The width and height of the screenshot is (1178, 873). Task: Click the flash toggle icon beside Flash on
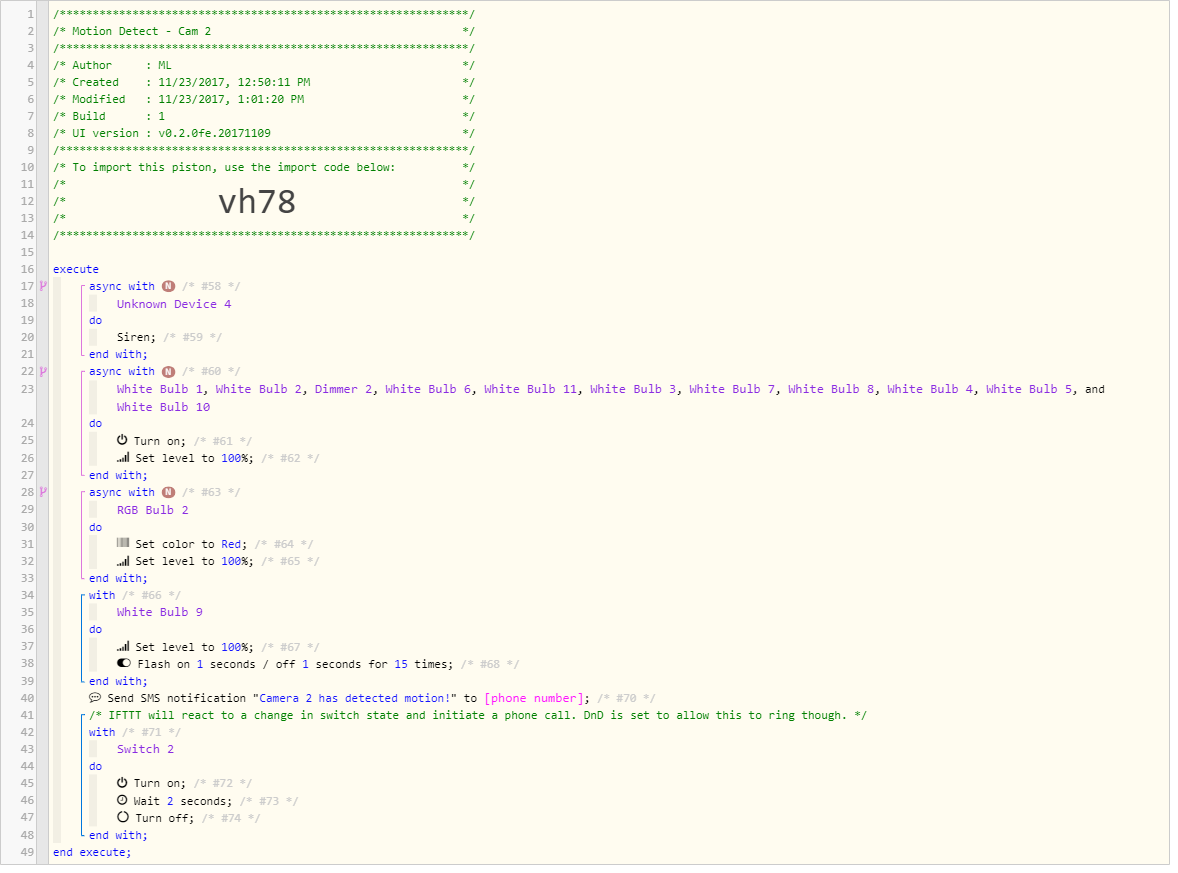click(x=124, y=663)
